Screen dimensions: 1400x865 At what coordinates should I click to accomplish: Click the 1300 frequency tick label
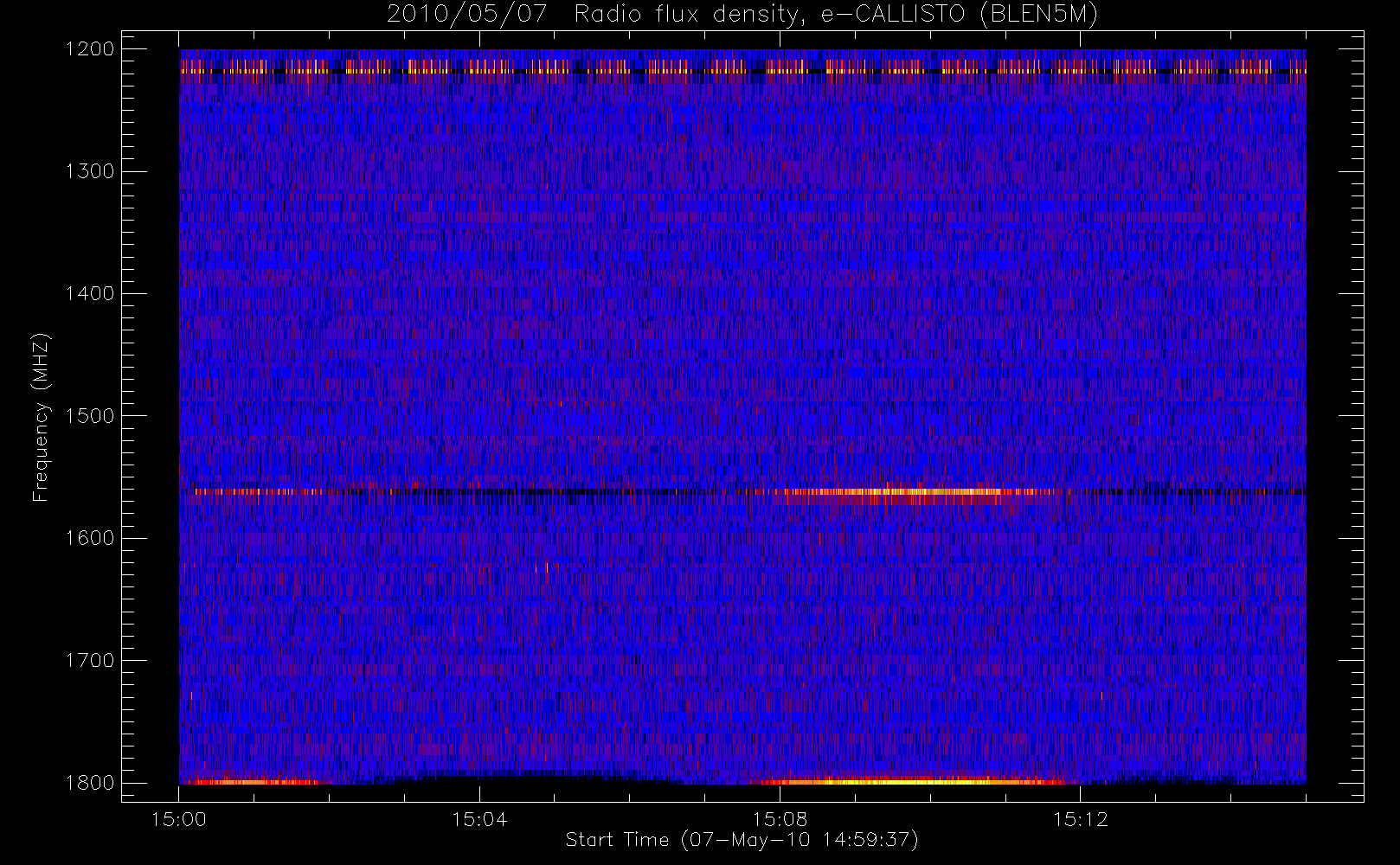90,171
